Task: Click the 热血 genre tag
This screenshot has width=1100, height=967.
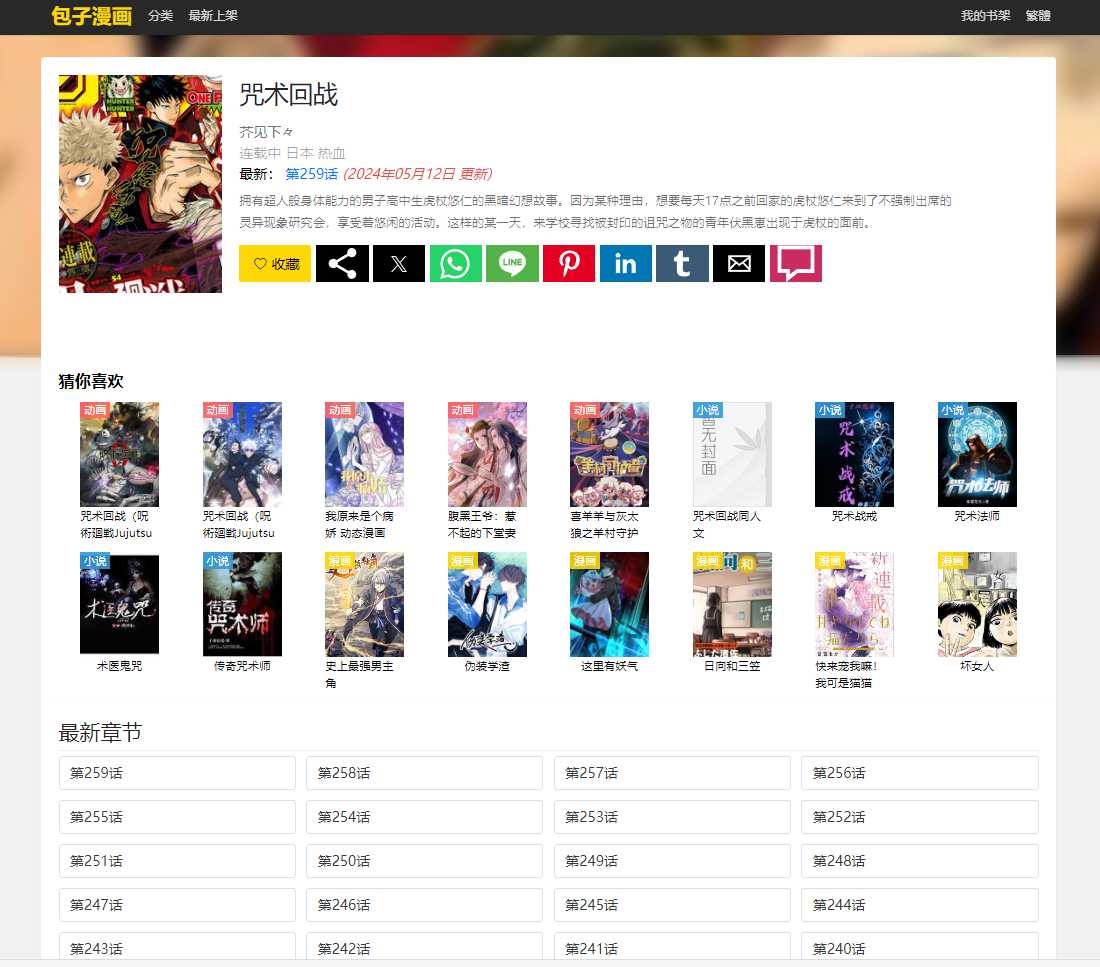Action: [331, 153]
